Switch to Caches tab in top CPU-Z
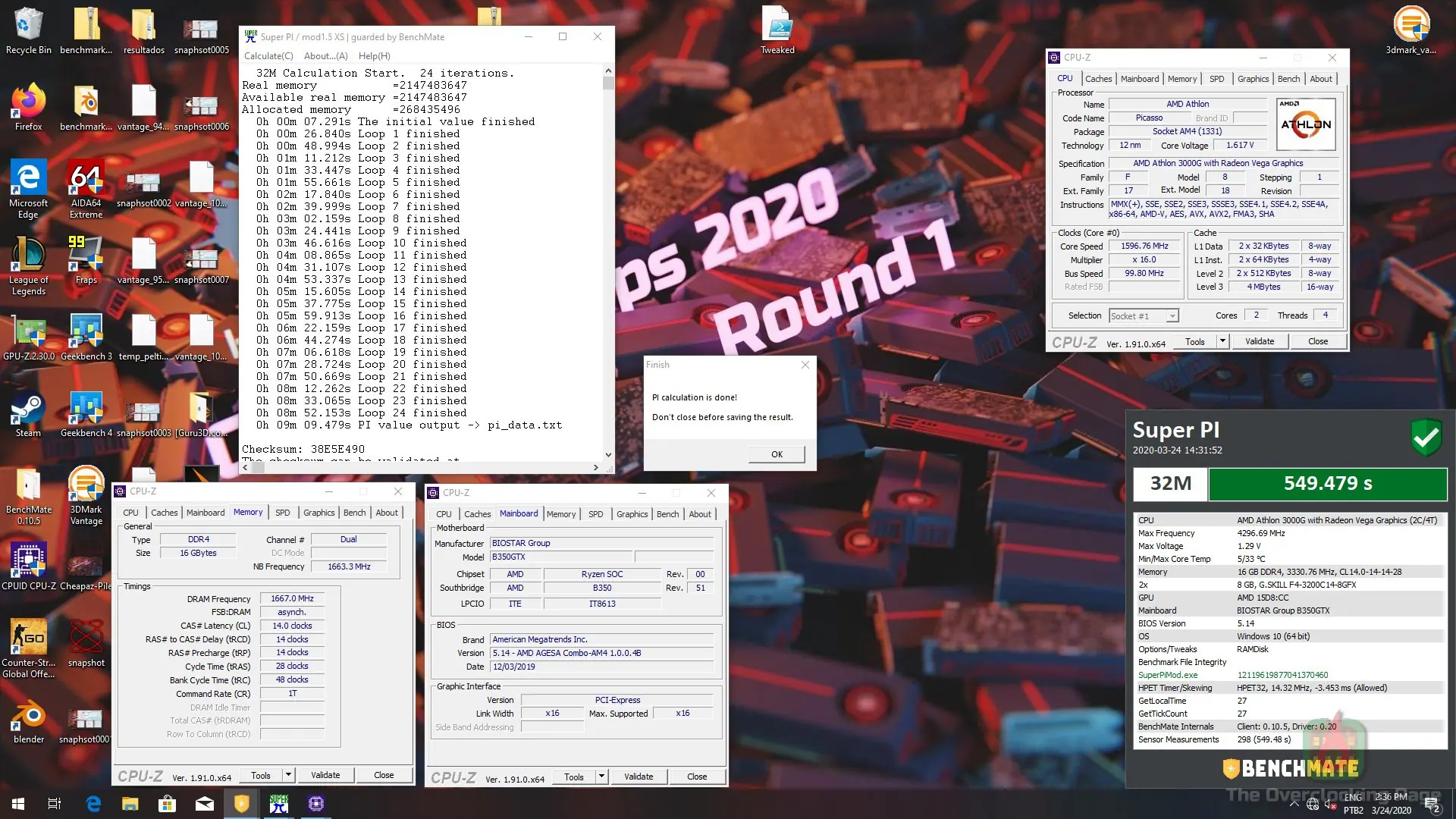Screen dimensions: 1456x819 (x=1097, y=79)
